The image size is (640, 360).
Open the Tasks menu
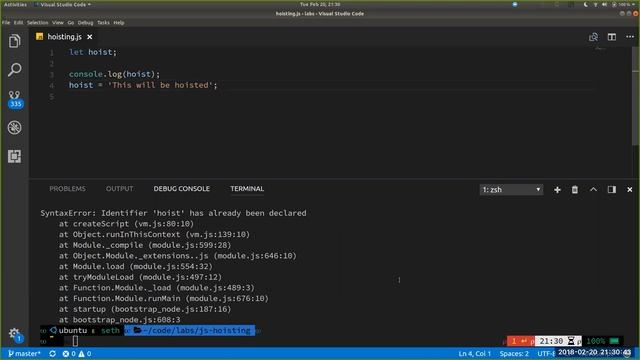[103, 23]
